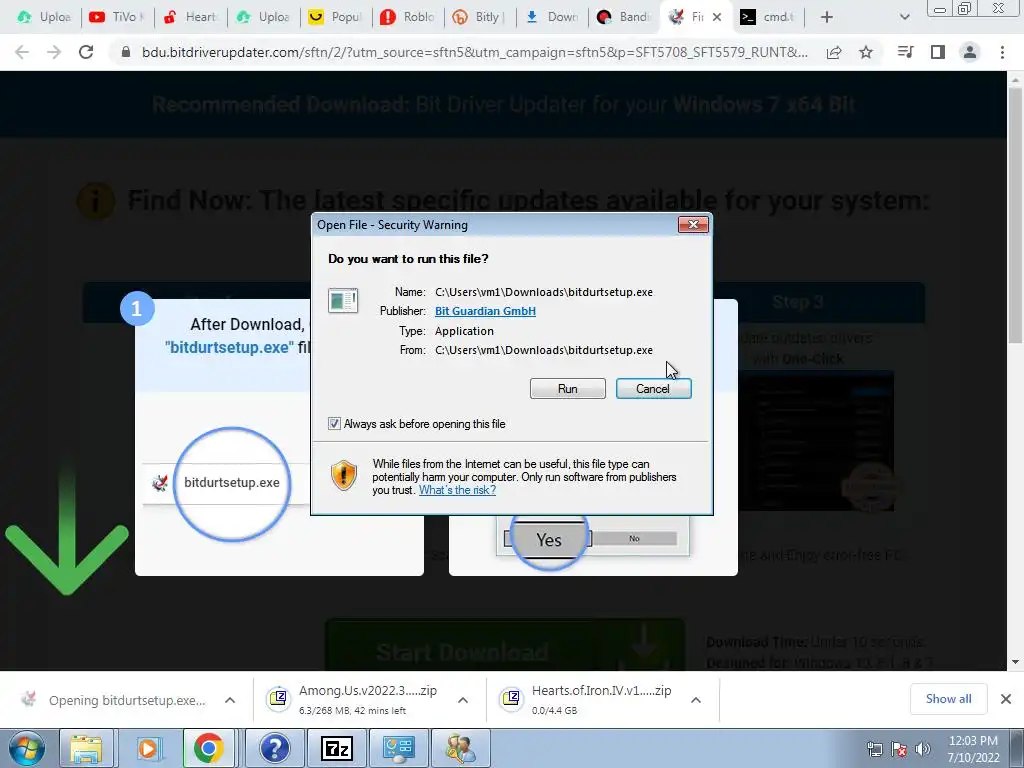This screenshot has width=1024, height=768.
Task: Click the security shield warning icon
Action: point(344,475)
